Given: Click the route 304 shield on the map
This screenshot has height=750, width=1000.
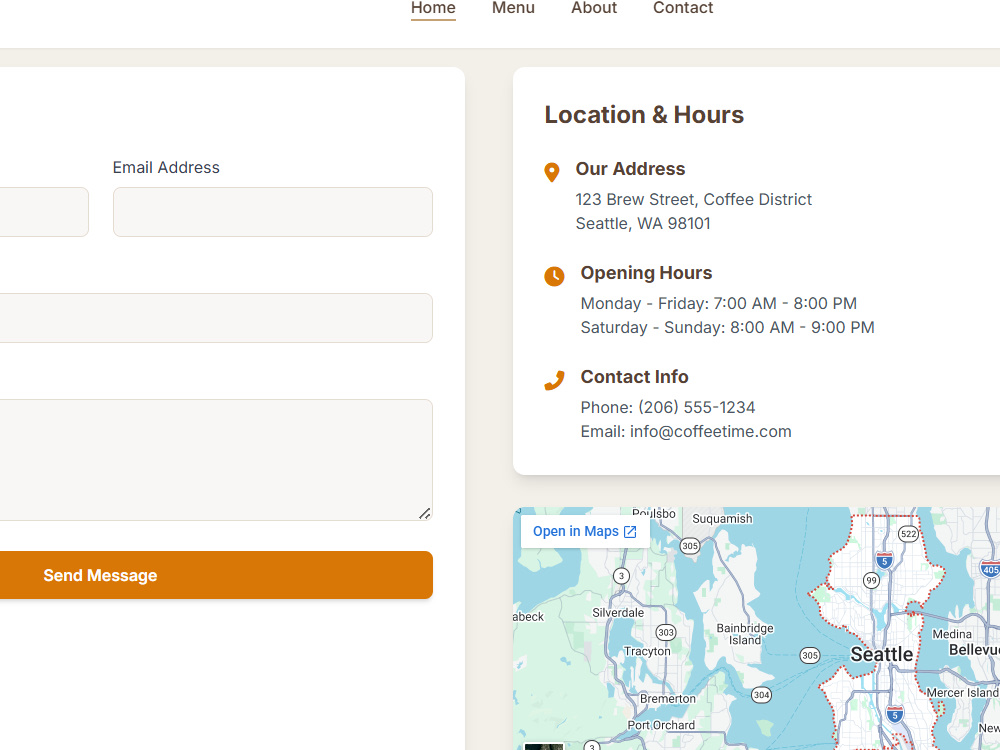Looking at the screenshot, I should 761,695.
